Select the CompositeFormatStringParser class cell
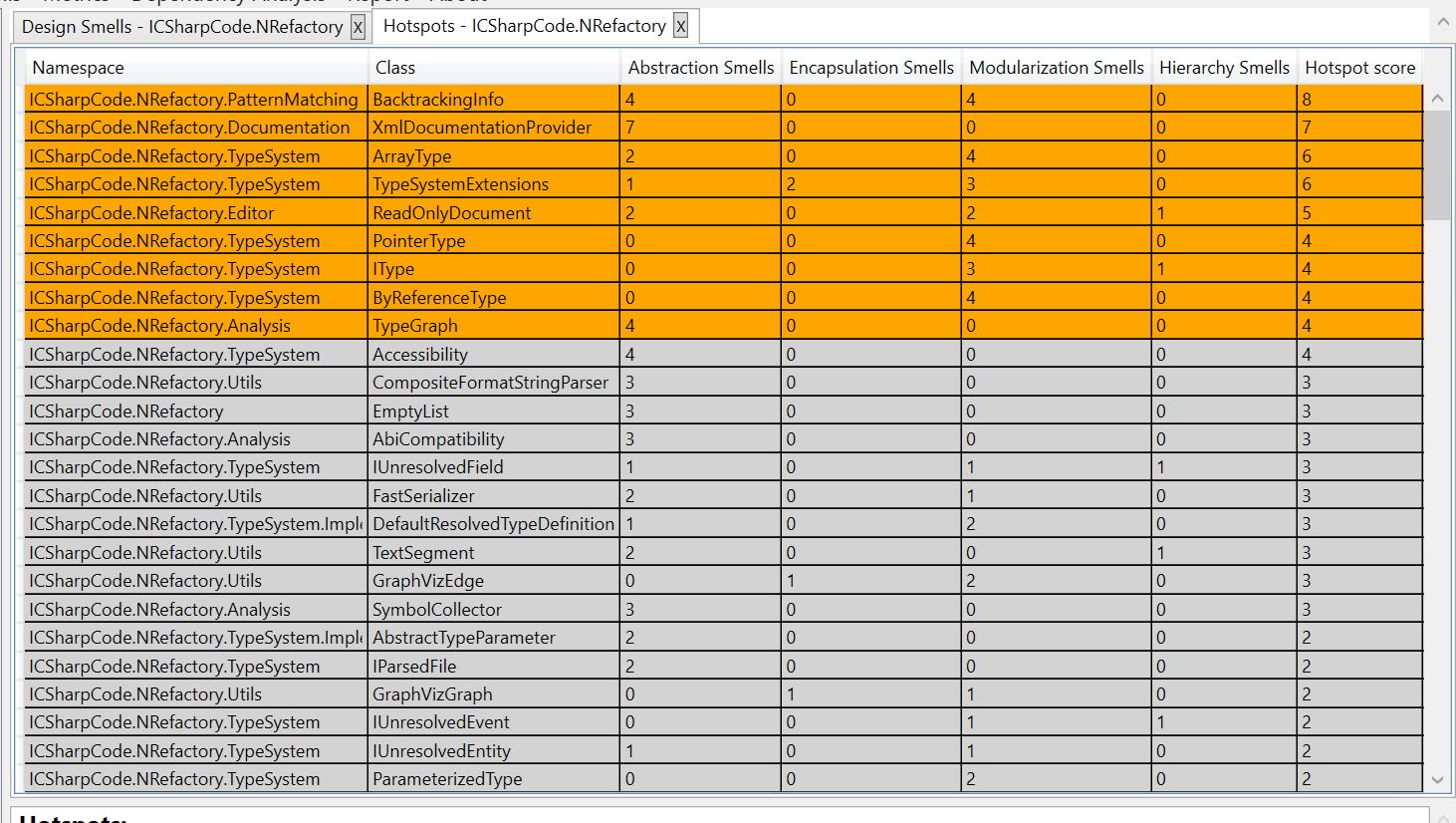 (494, 383)
